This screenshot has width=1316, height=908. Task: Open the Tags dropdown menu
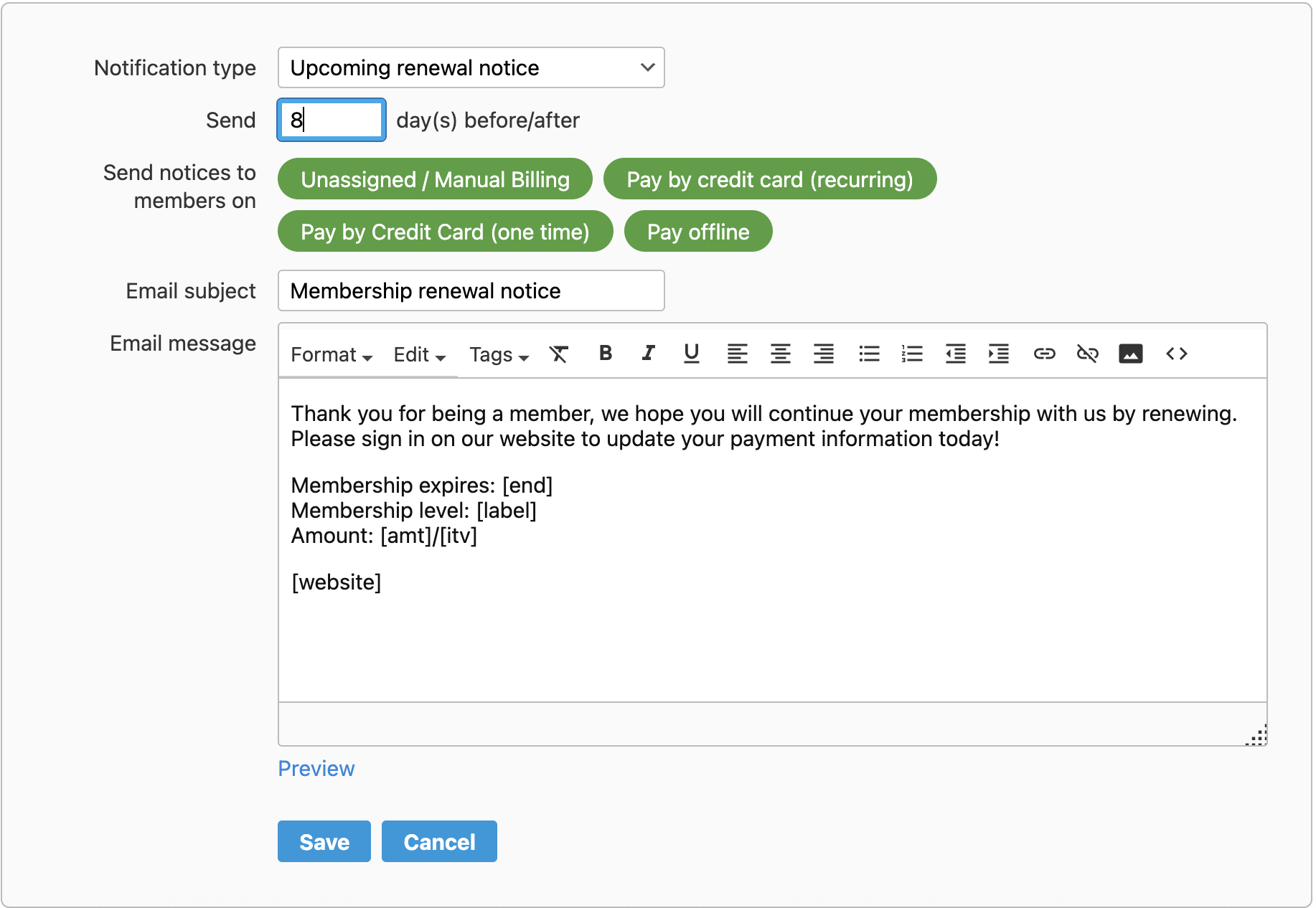click(x=499, y=355)
